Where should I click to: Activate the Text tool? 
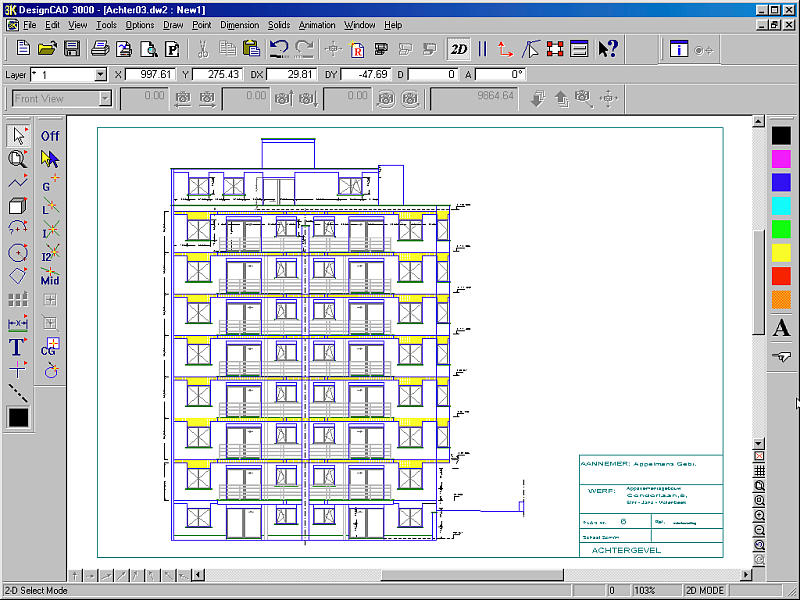pyautogui.click(x=18, y=347)
